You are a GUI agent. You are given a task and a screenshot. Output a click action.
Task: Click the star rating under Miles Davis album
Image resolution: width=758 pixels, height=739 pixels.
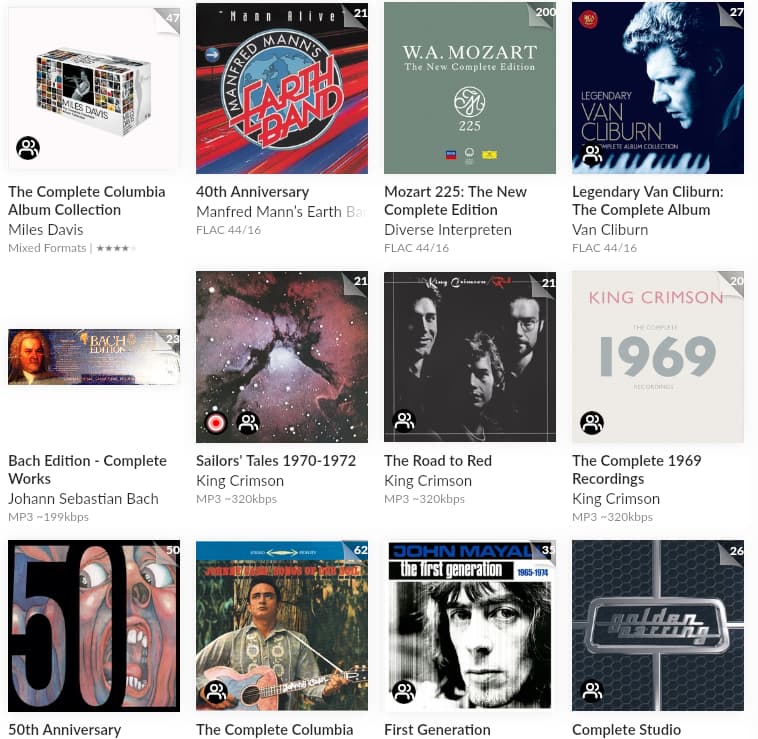pyautogui.click(x=116, y=248)
